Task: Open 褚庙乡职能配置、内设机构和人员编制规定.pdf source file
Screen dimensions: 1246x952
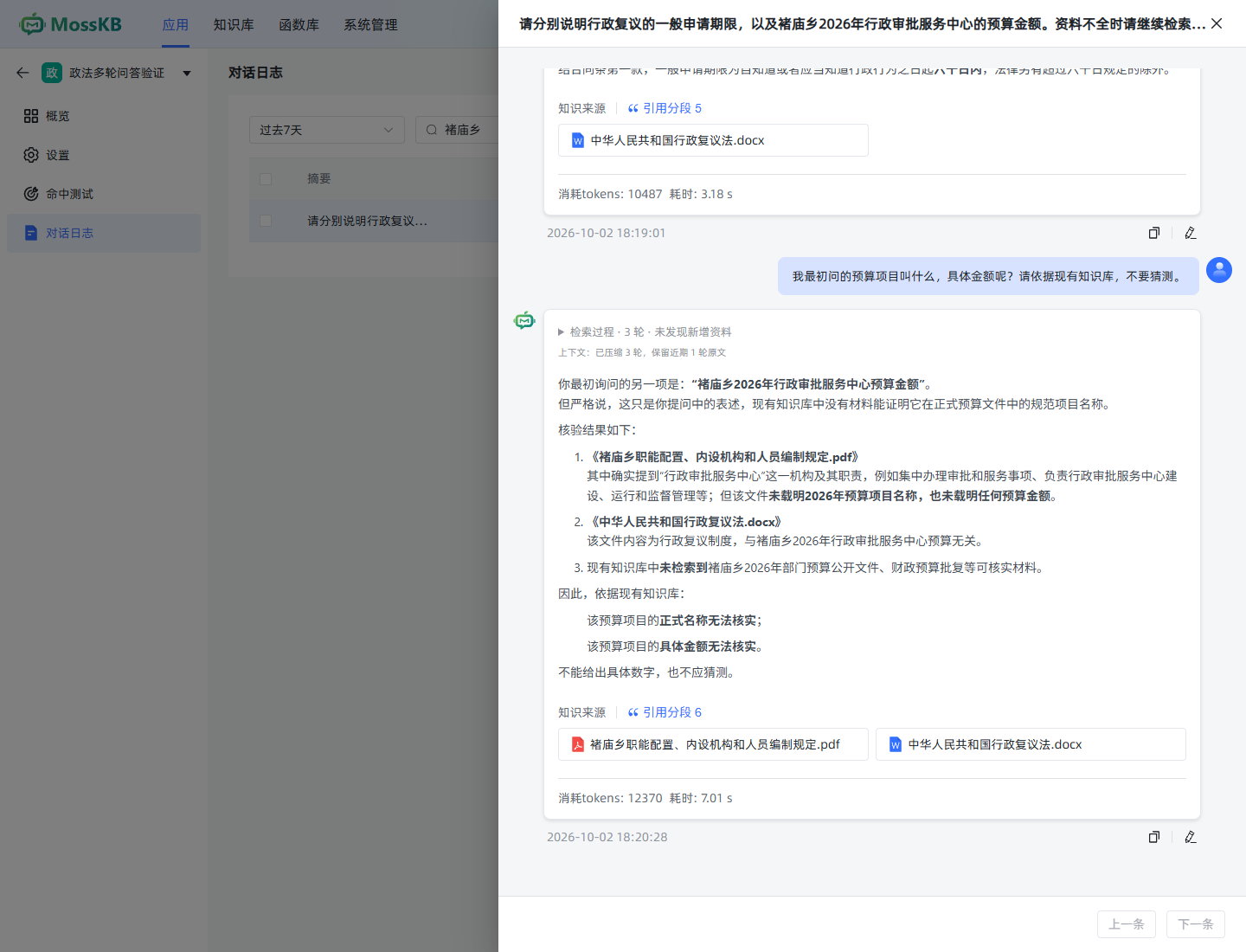Action: [713, 744]
